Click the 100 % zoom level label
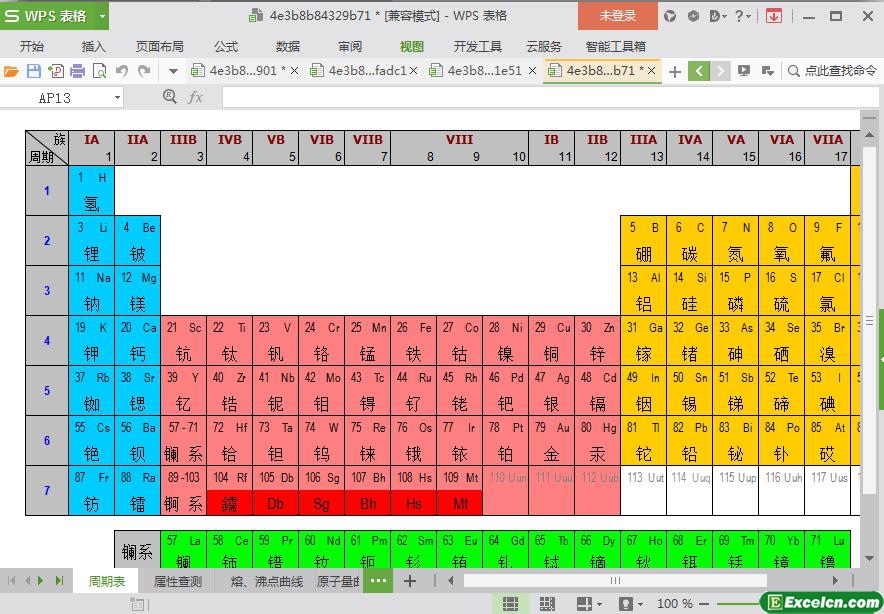The width and height of the screenshot is (884, 614). click(x=675, y=604)
